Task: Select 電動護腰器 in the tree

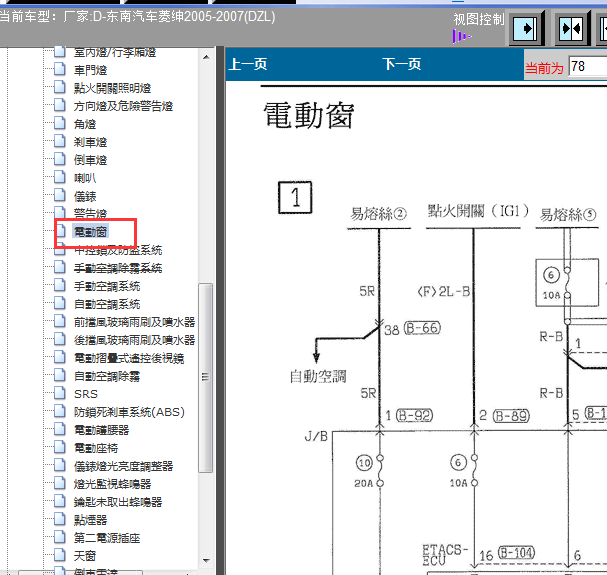Action: coord(101,430)
